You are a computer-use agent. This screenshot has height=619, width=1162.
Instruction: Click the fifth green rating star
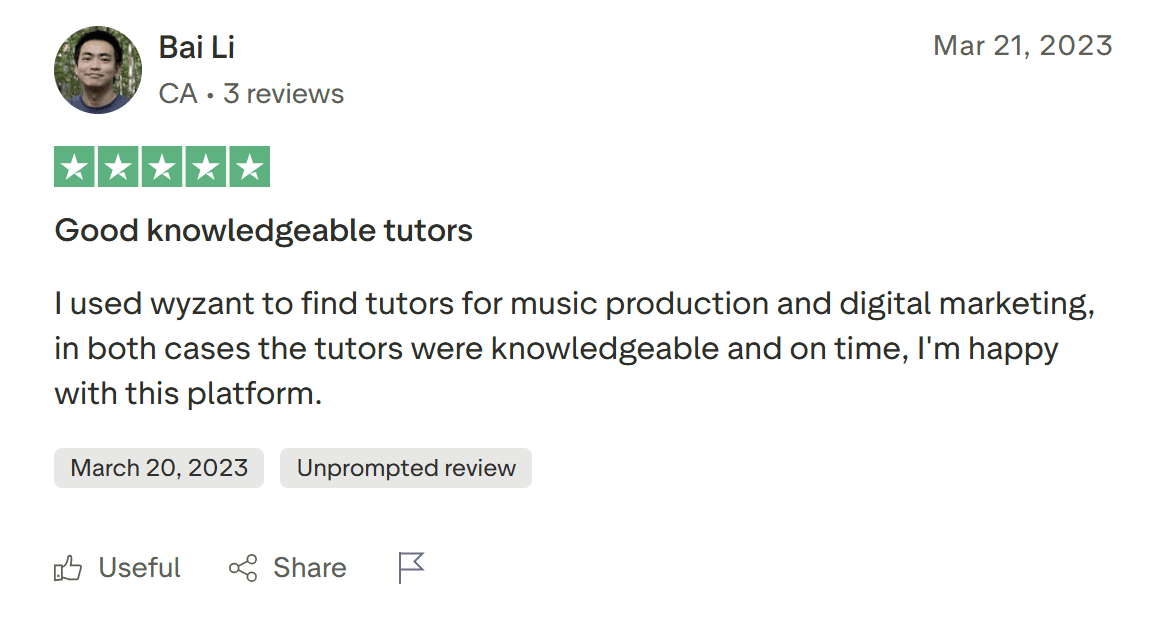(x=250, y=167)
